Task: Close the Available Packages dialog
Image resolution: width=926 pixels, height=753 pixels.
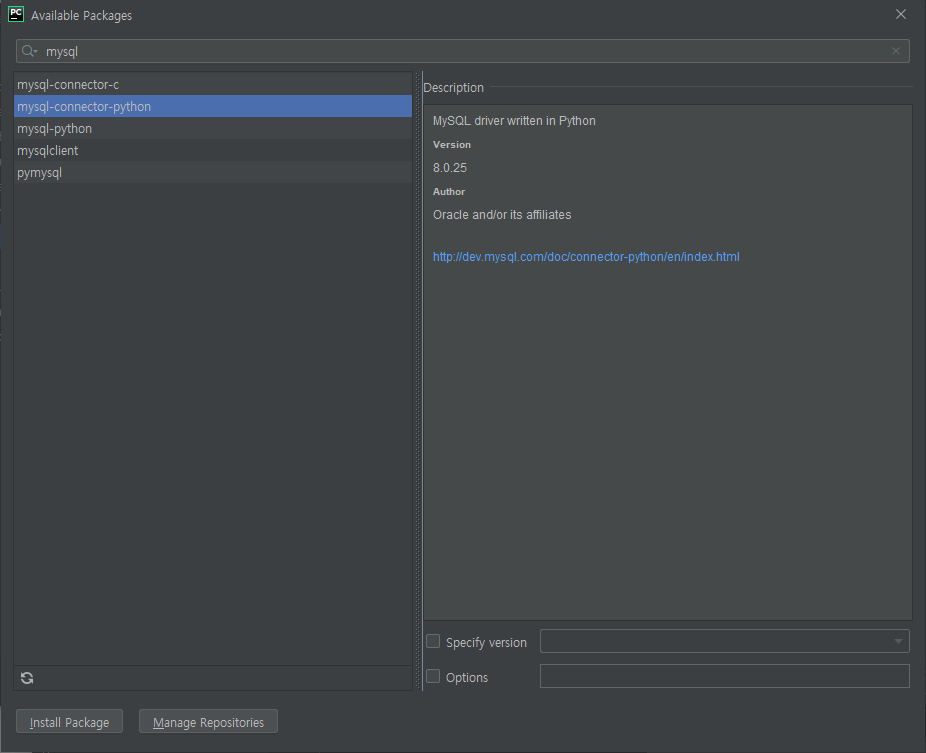Action: 901,14
